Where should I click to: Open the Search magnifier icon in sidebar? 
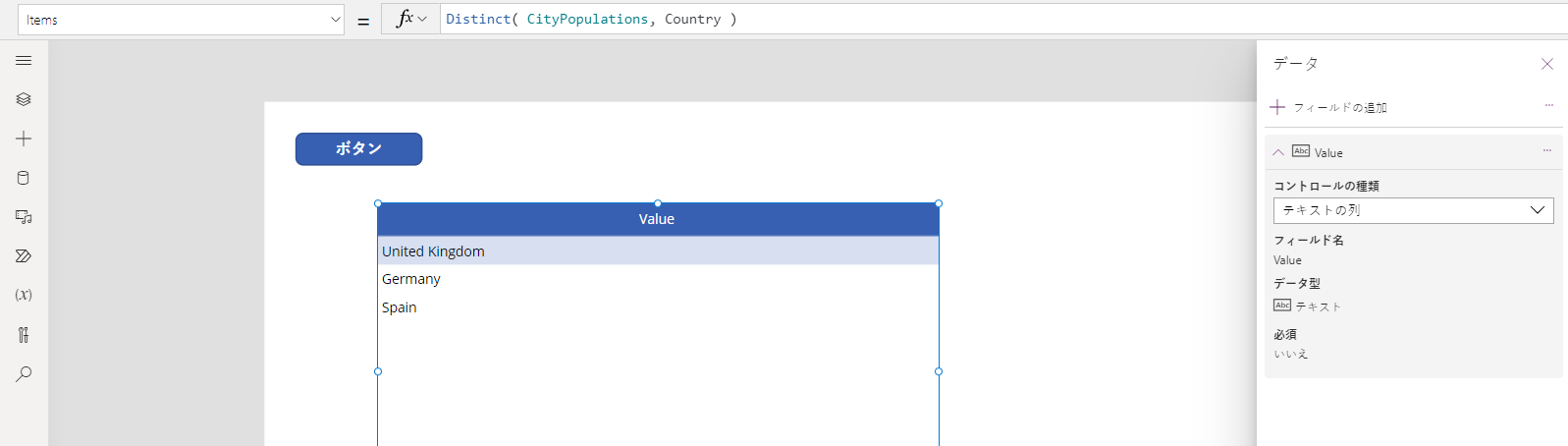click(x=24, y=374)
